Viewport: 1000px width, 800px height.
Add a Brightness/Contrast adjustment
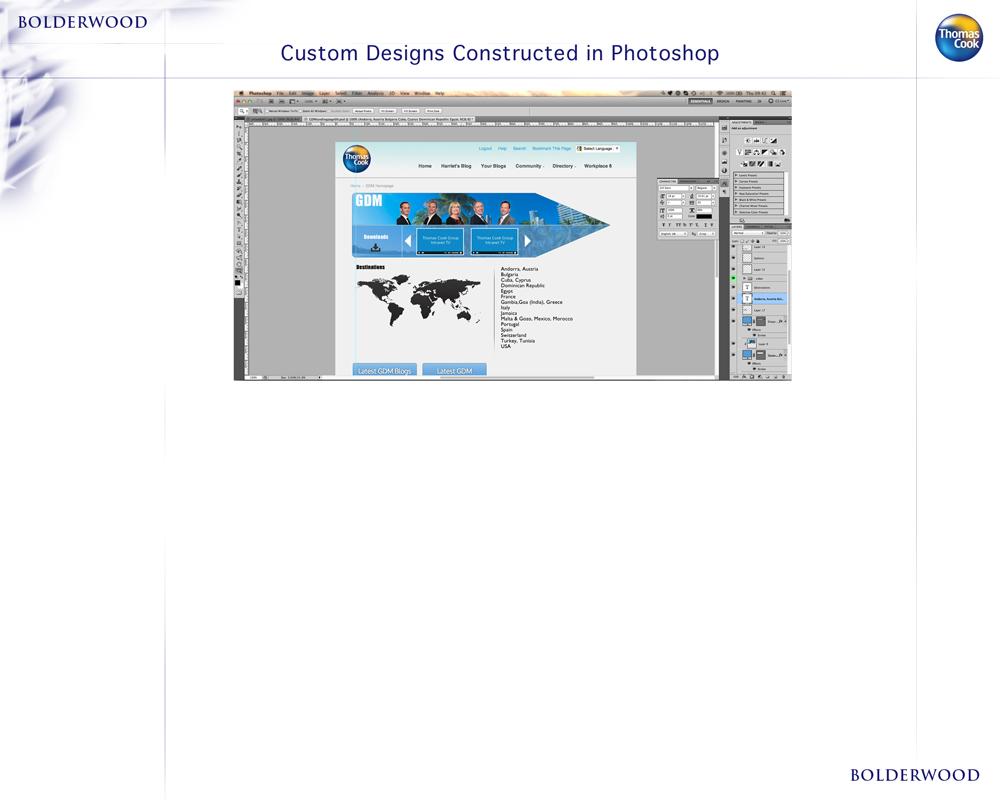[x=748, y=140]
